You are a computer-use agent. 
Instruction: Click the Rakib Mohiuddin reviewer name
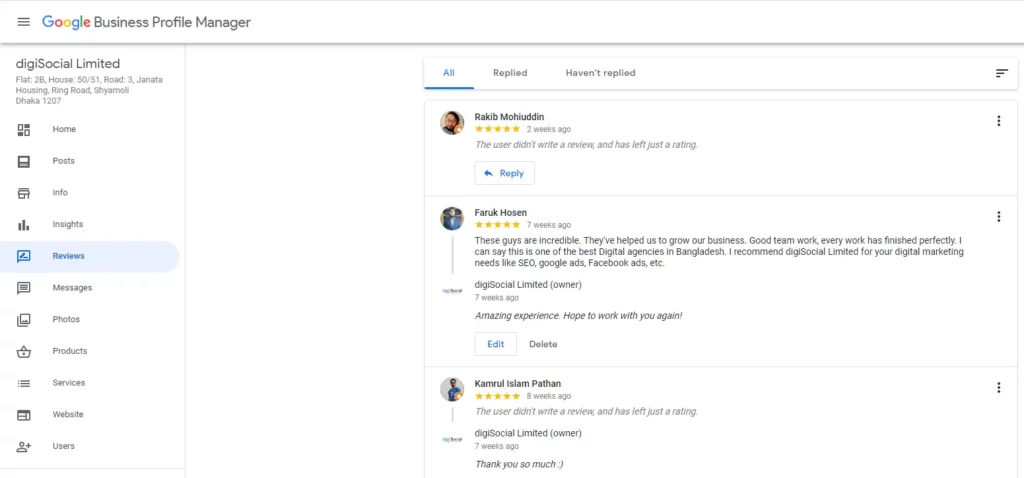(x=509, y=117)
